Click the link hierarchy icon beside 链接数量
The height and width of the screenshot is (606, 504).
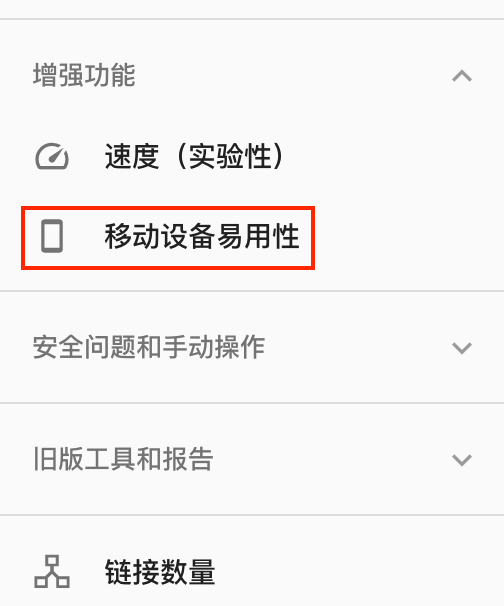point(52,572)
